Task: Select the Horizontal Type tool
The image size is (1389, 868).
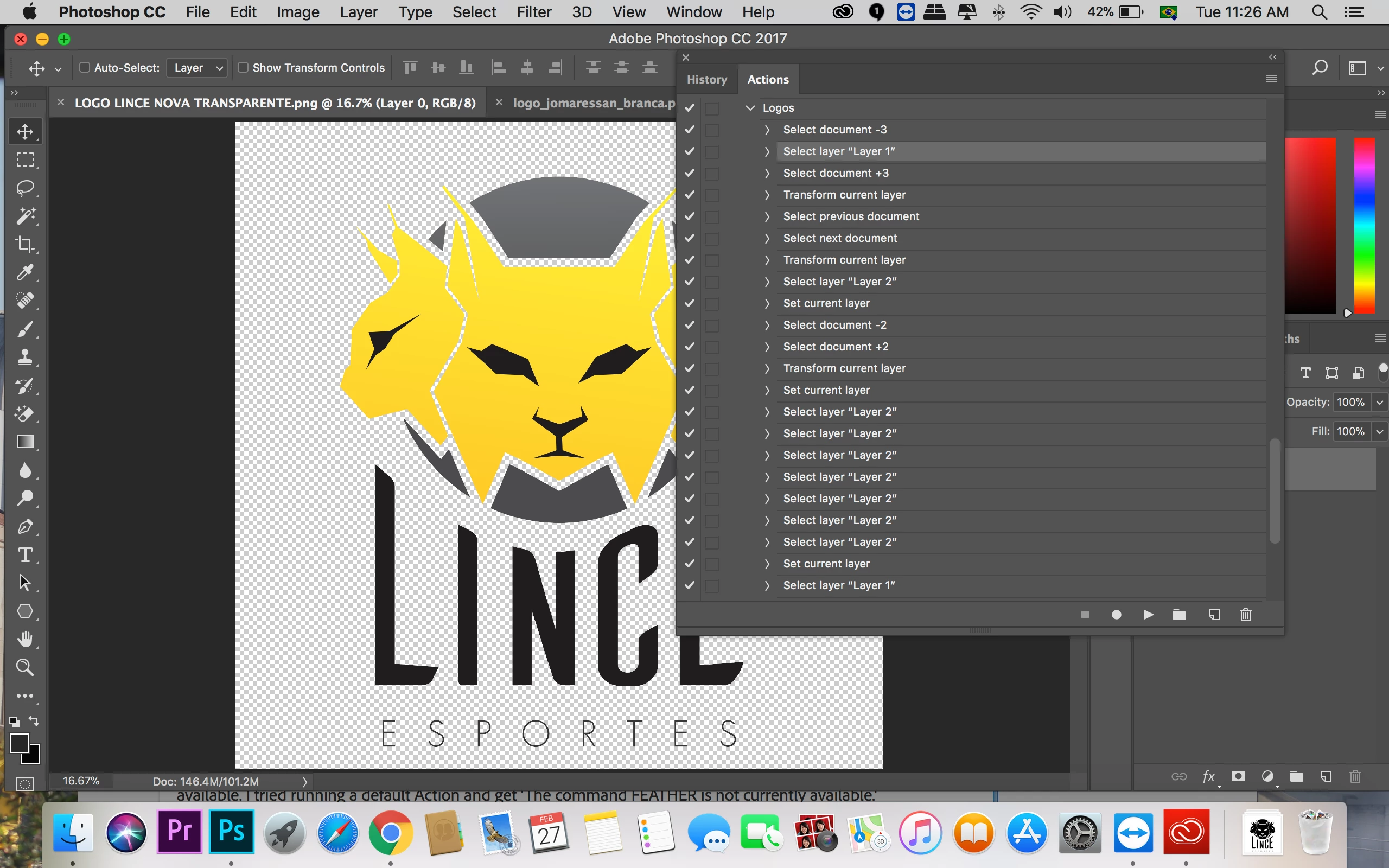Action: [24, 554]
